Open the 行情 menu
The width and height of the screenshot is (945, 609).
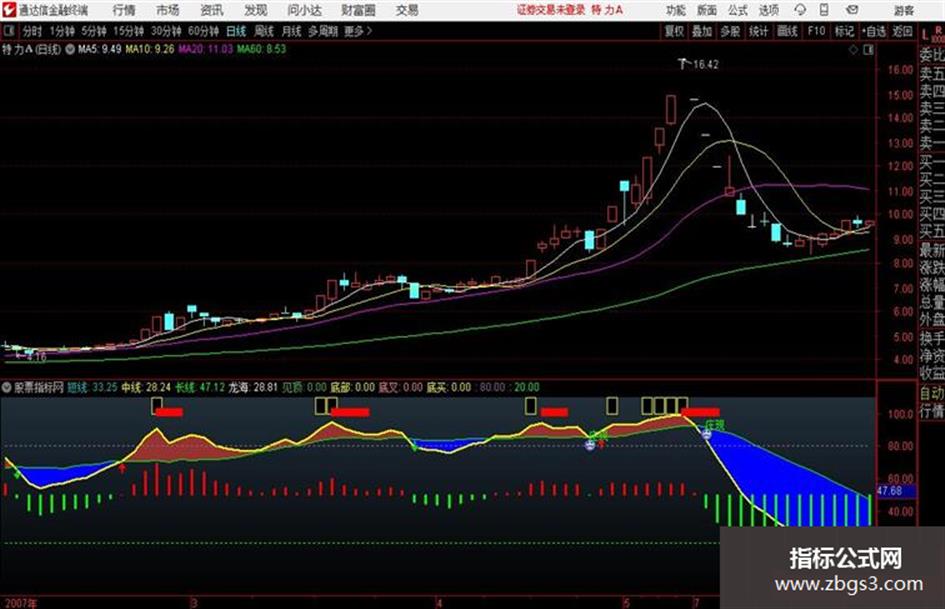[124, 10]
